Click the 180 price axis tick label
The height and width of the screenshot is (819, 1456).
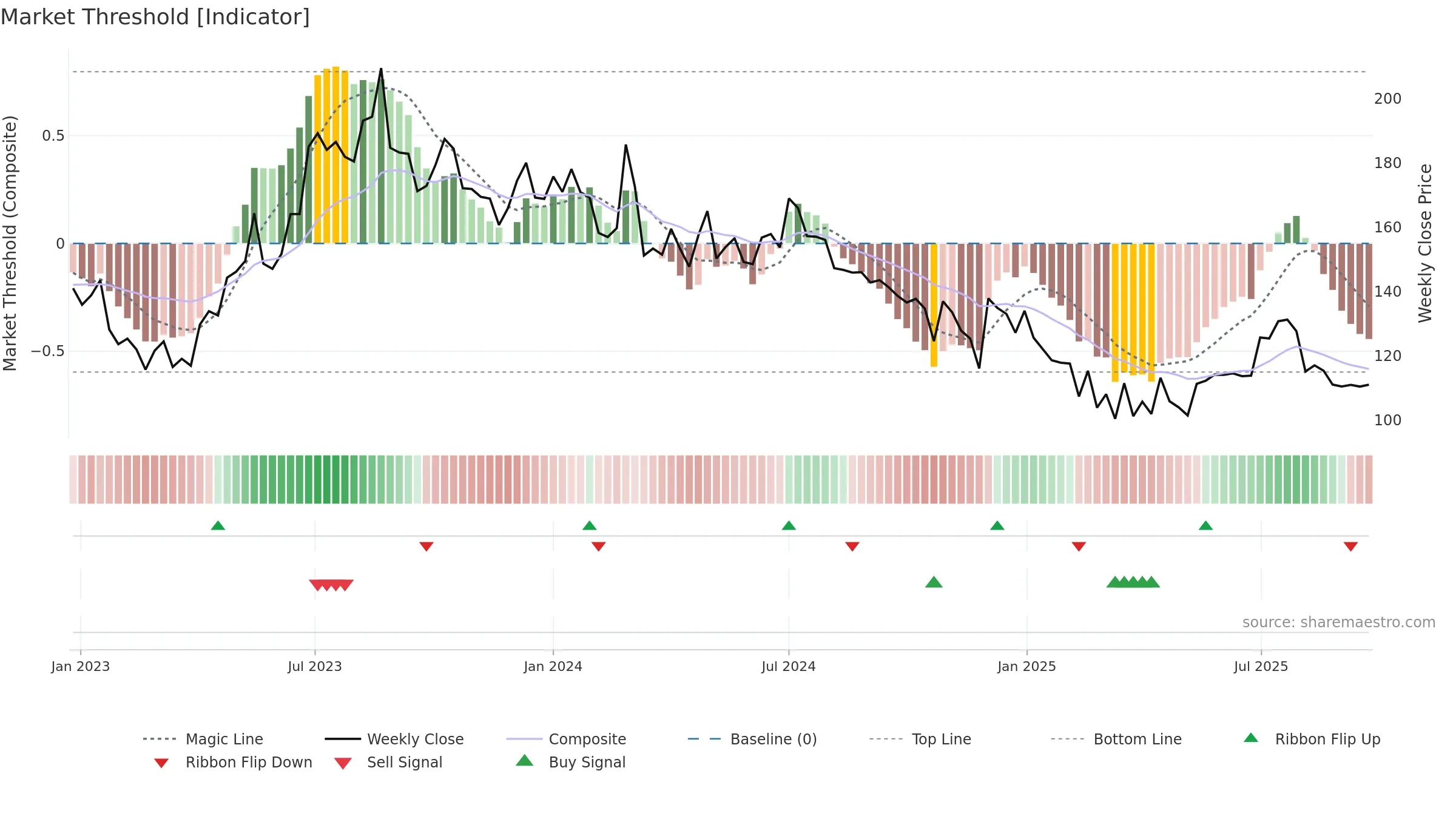(x=1388, y=163)
